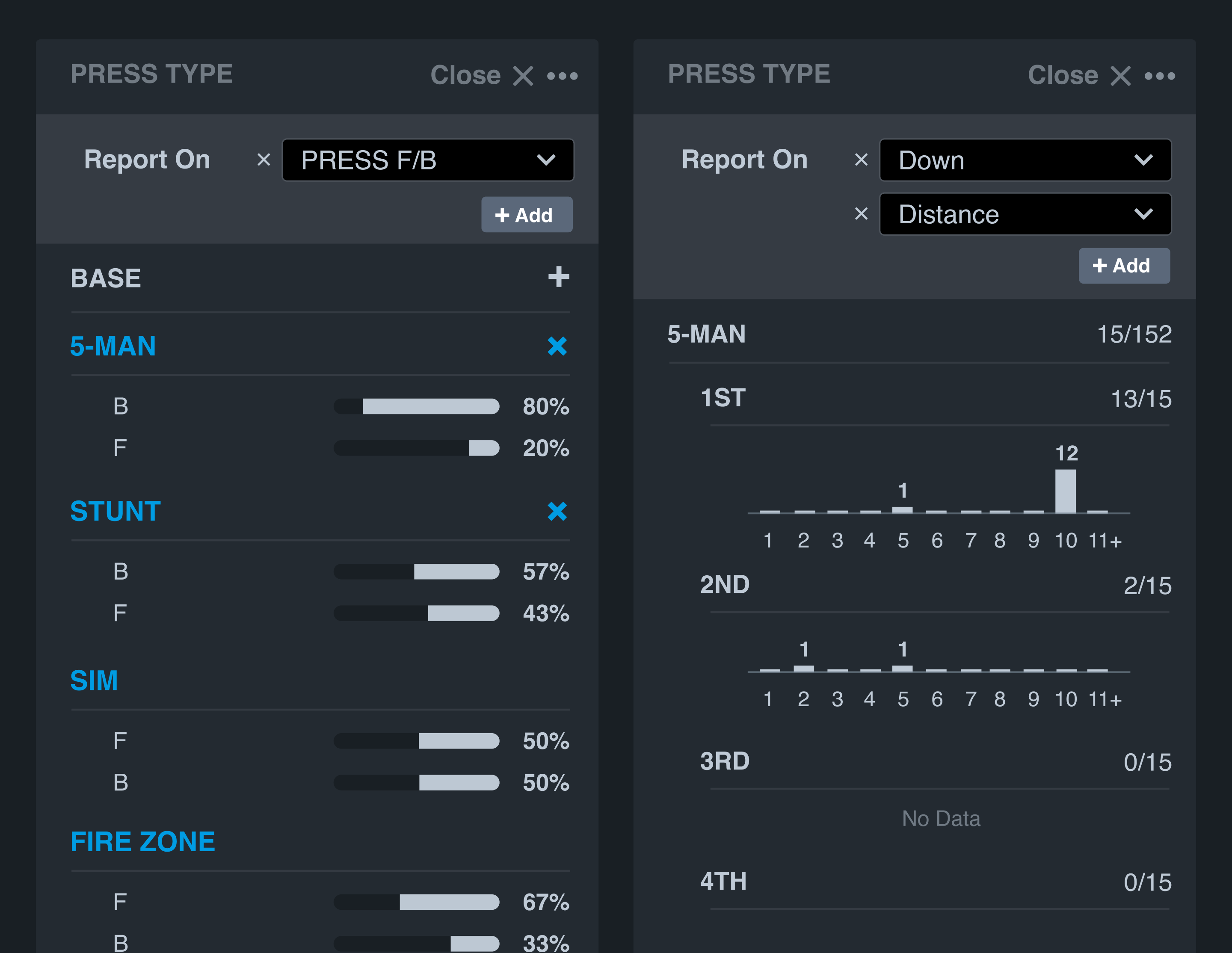Click the 3RD down 0/15 value

tap(1148, 762)
